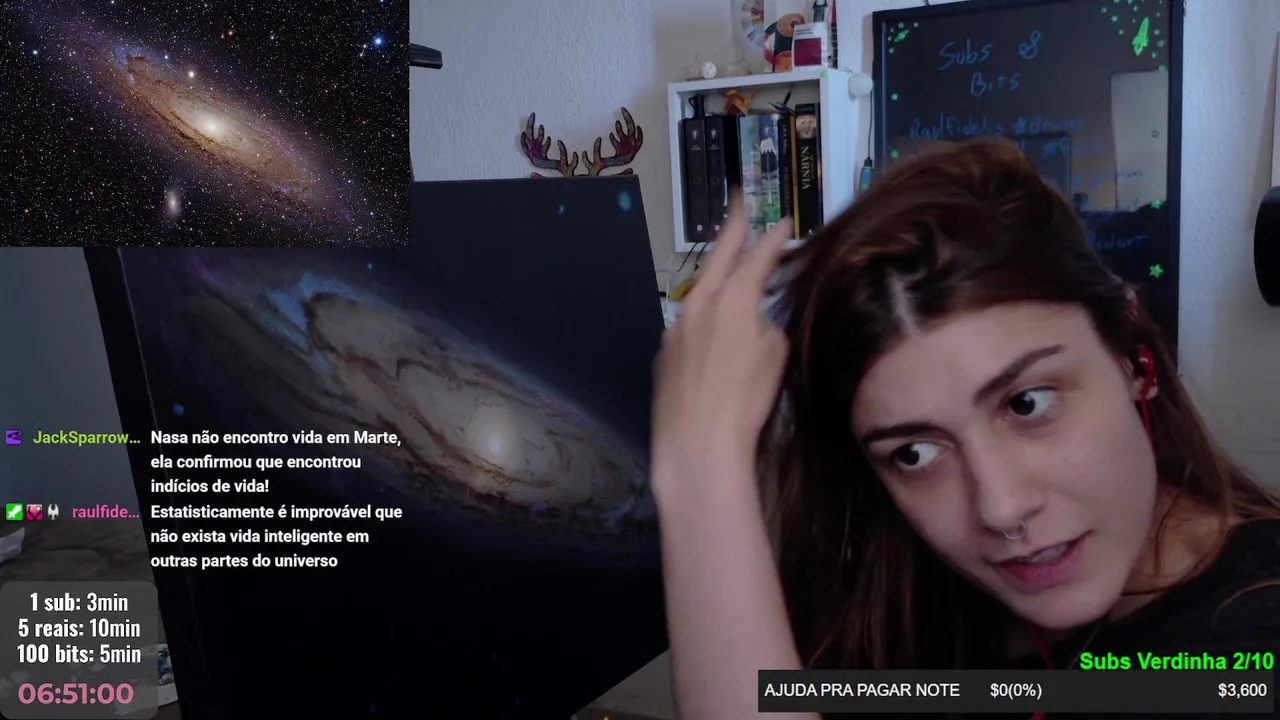Click the green sword moderator badge
The height and width of the screenshot is (720, 1280).
[x=13, y=512]
